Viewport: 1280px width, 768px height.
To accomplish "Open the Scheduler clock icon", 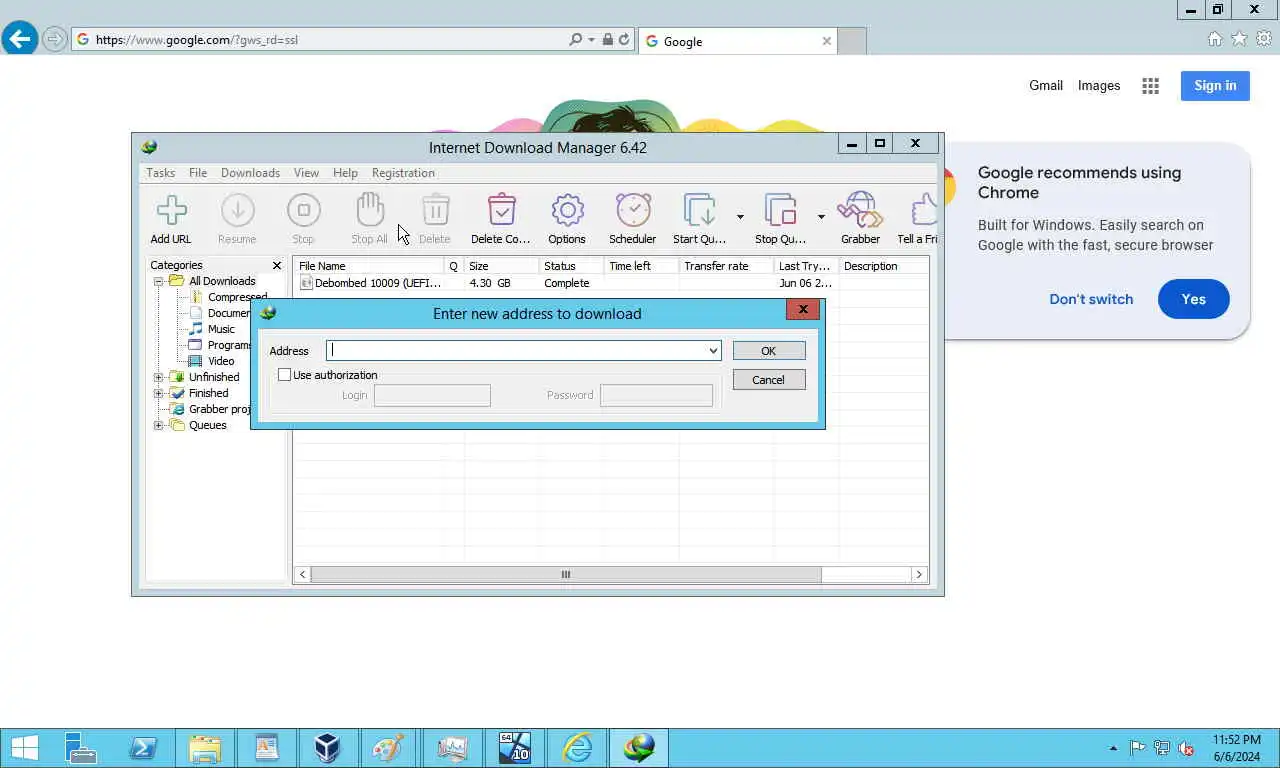I will 633,211.
